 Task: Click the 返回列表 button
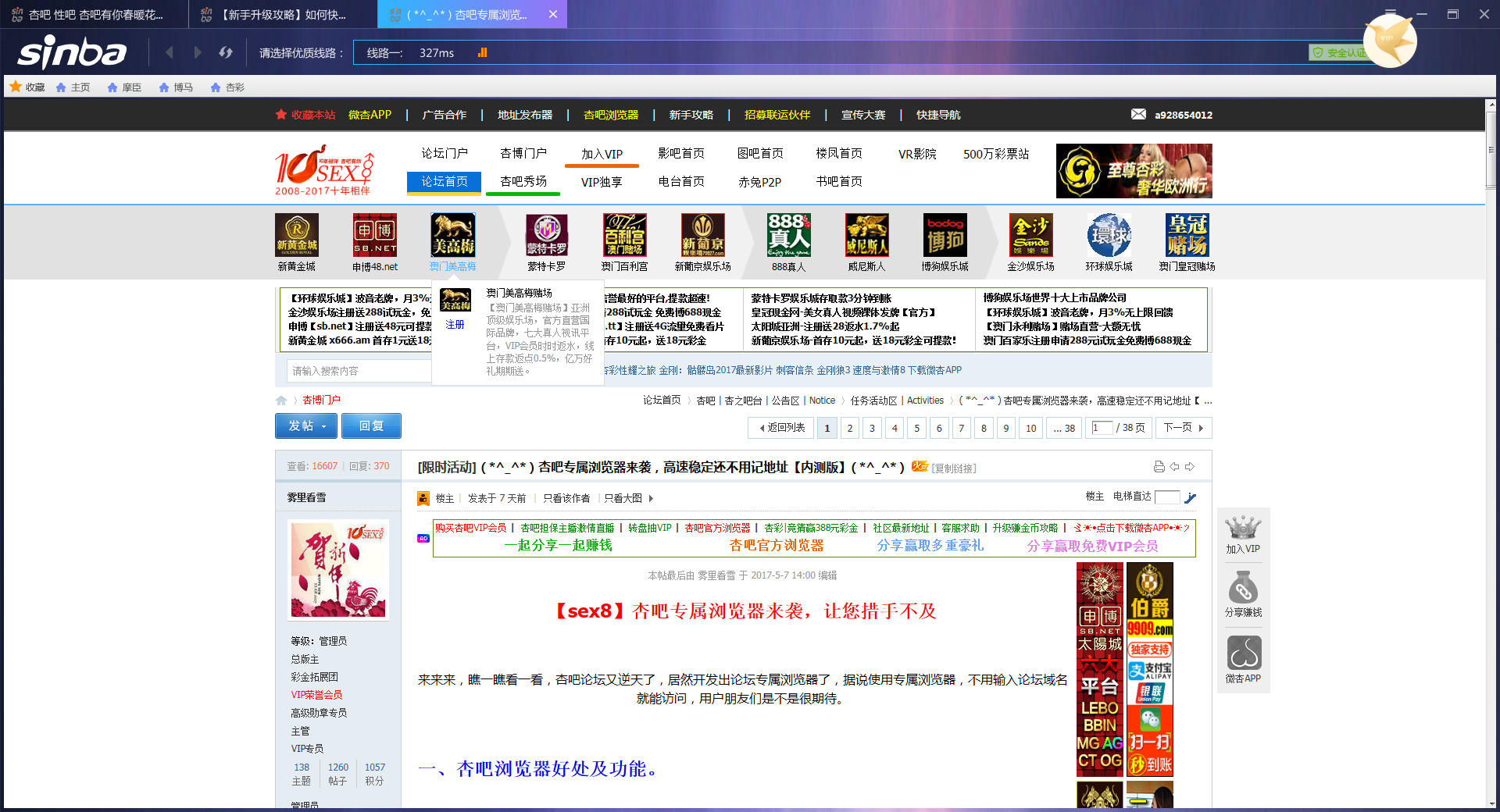[x=782, y=428]
